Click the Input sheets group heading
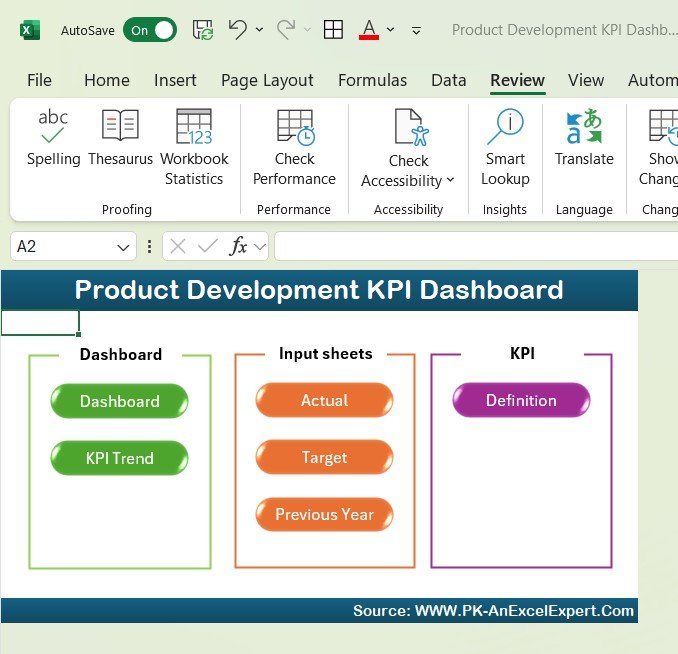This screenshot has height=654, width=678. click(326, 354)
